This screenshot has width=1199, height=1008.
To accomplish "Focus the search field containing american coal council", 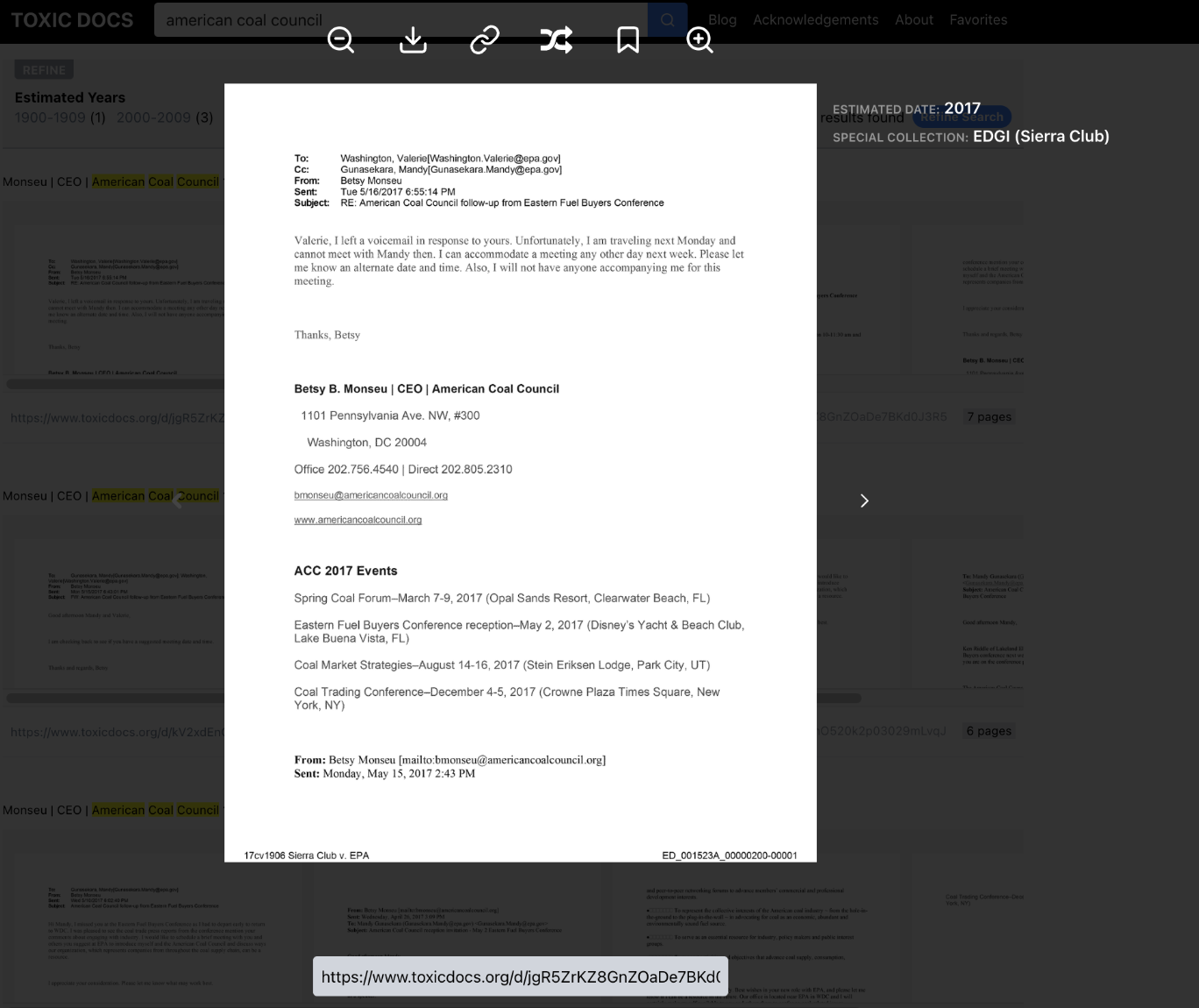I will tap(401, 19).
